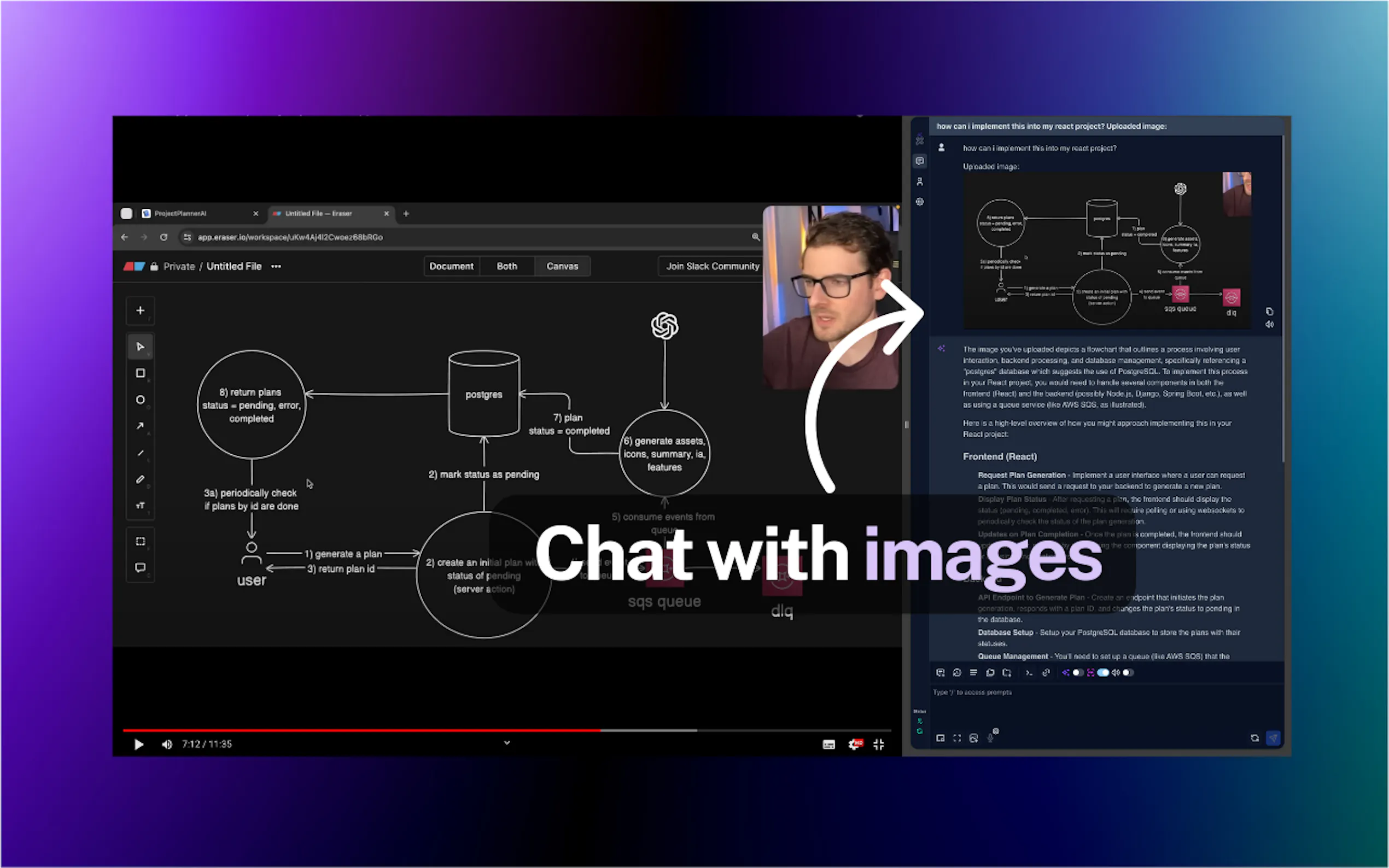The image size is (1389, 868).
Task: Click the expand fullscreen icon below chat input
Action: [x=956, y=738]
